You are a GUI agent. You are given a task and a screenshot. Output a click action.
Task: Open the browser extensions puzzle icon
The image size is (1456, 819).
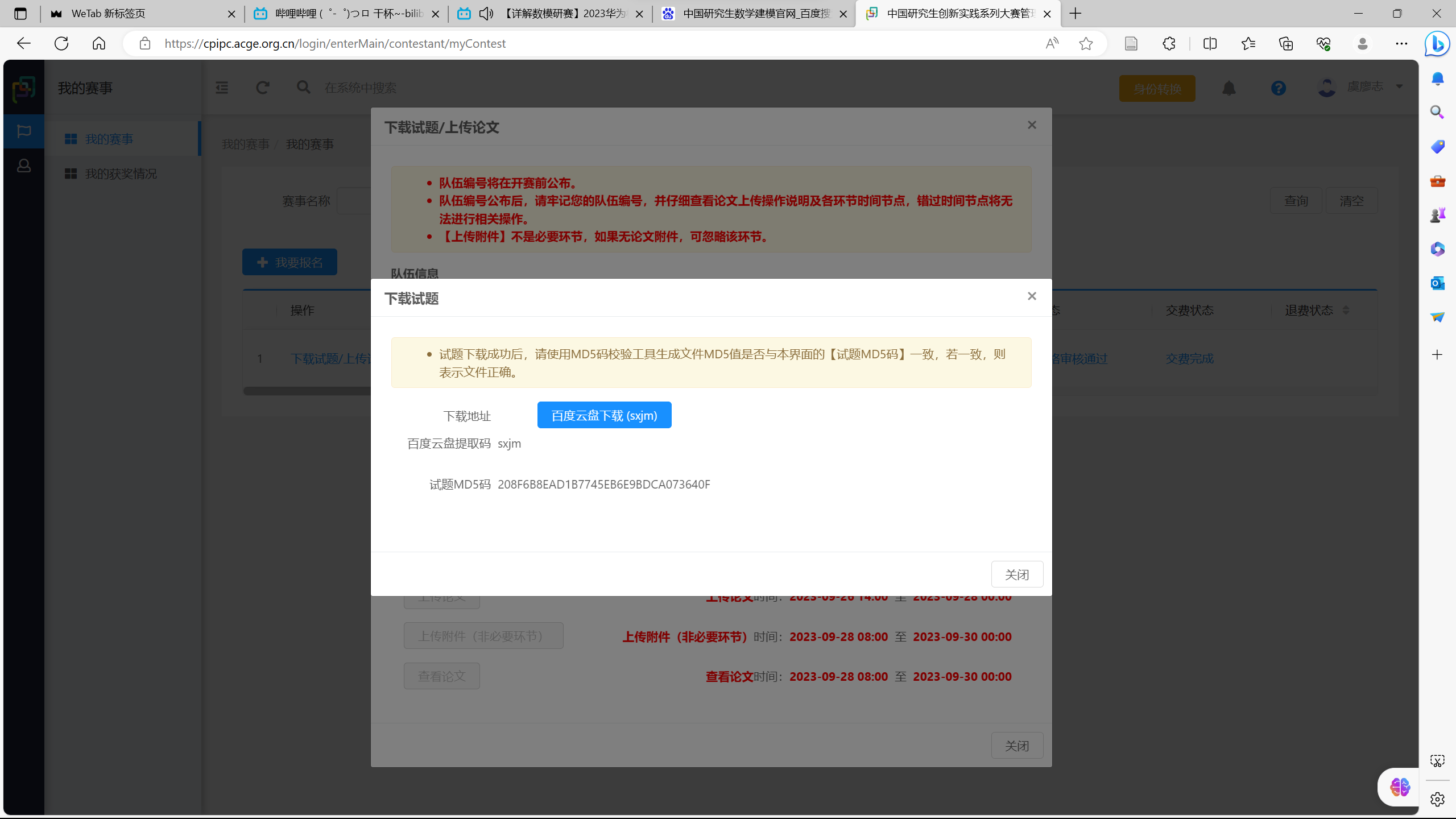(x=1169, y=43)
